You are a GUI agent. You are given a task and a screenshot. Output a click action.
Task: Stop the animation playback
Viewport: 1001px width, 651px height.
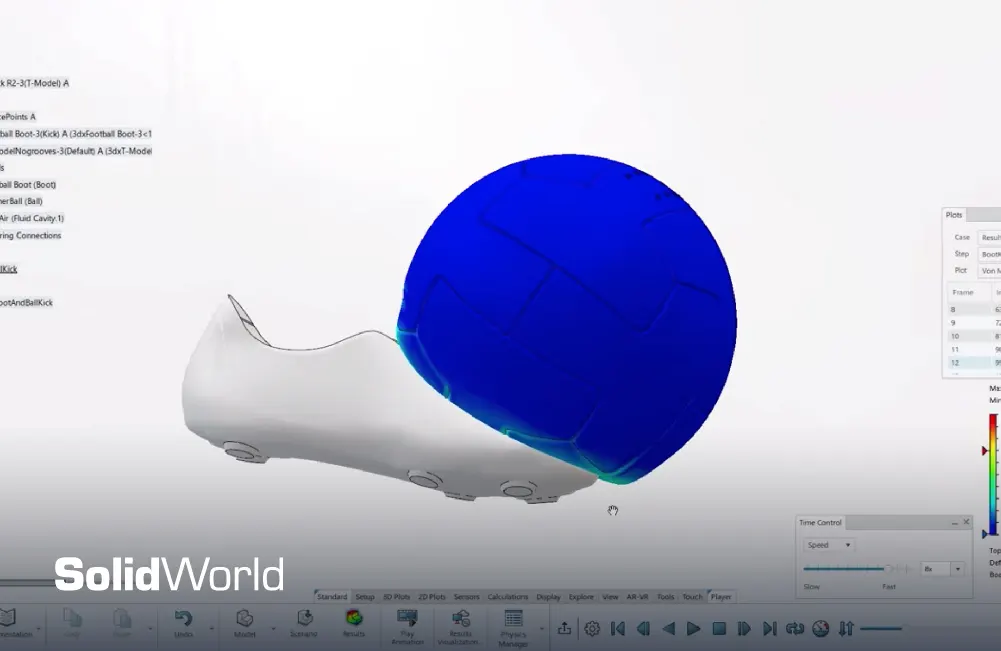(719, 629)
